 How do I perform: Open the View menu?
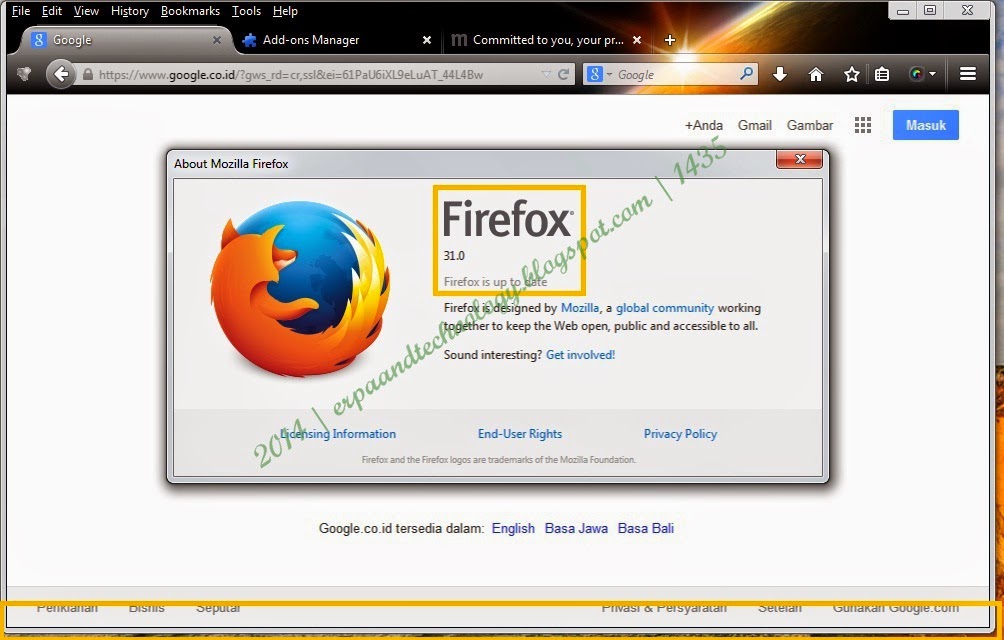86,11
